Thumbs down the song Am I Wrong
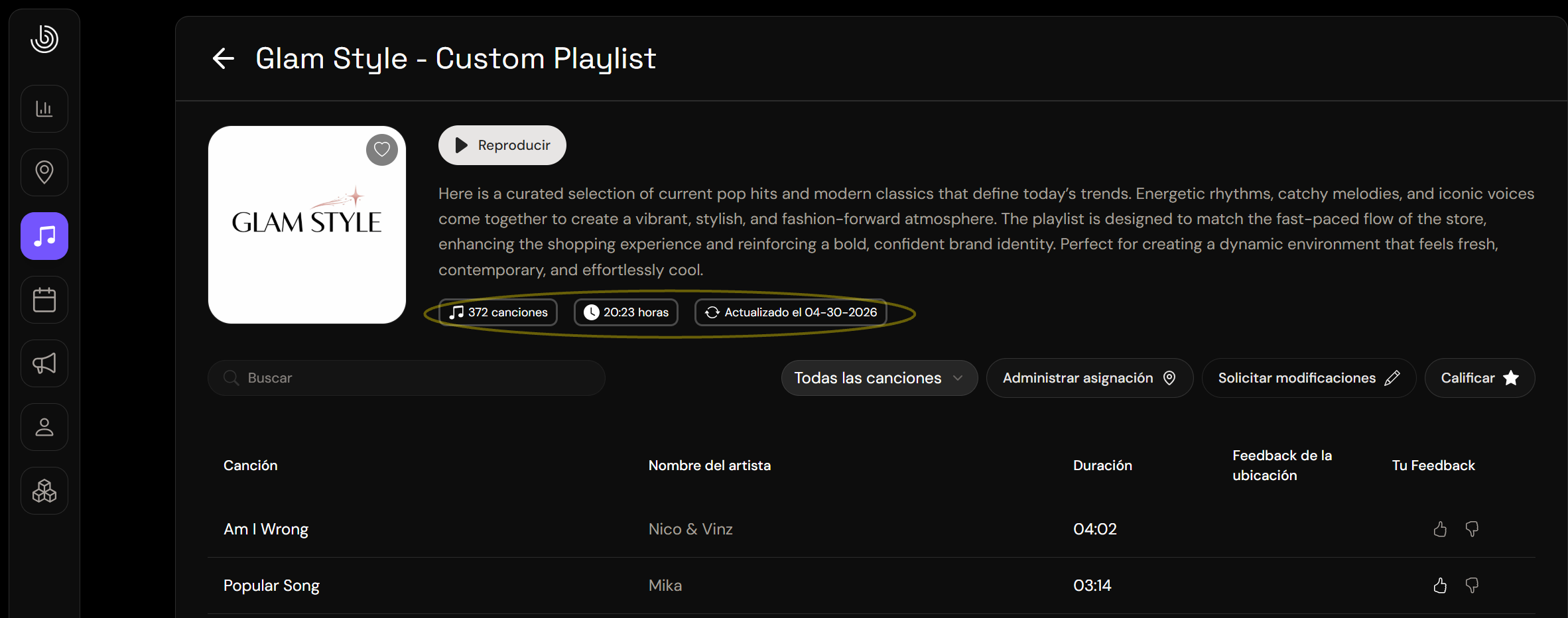 pos(1472,529)
